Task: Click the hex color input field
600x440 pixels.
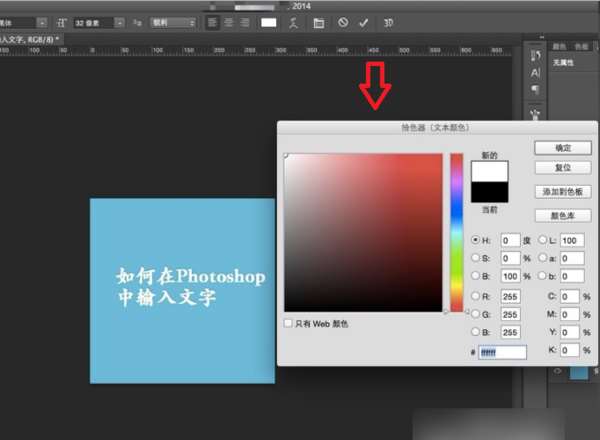Action: point(502,352)
